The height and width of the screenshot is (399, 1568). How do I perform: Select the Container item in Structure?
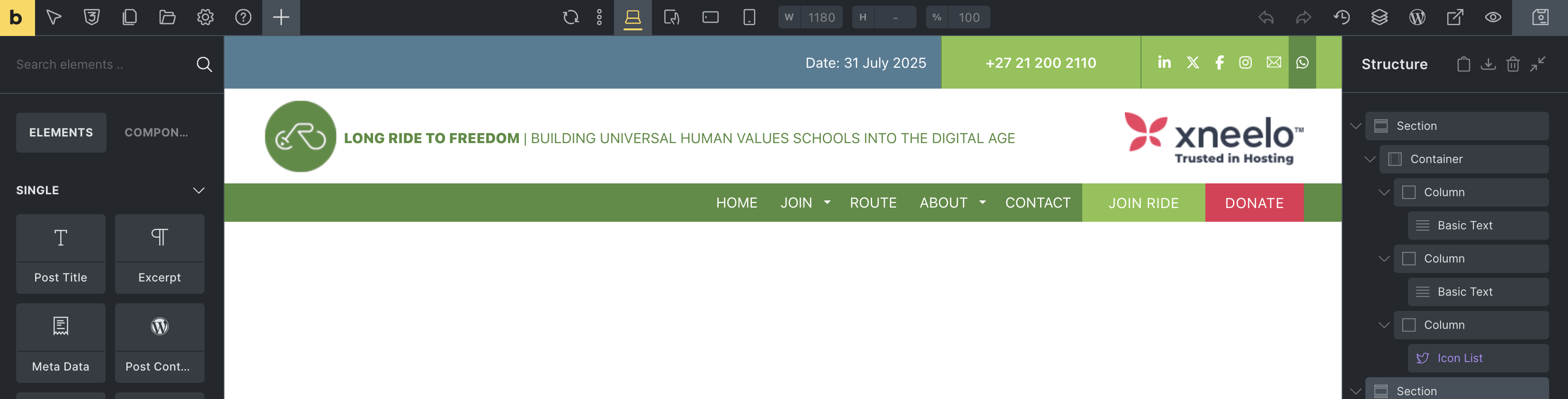click(x=1464, y=160)
